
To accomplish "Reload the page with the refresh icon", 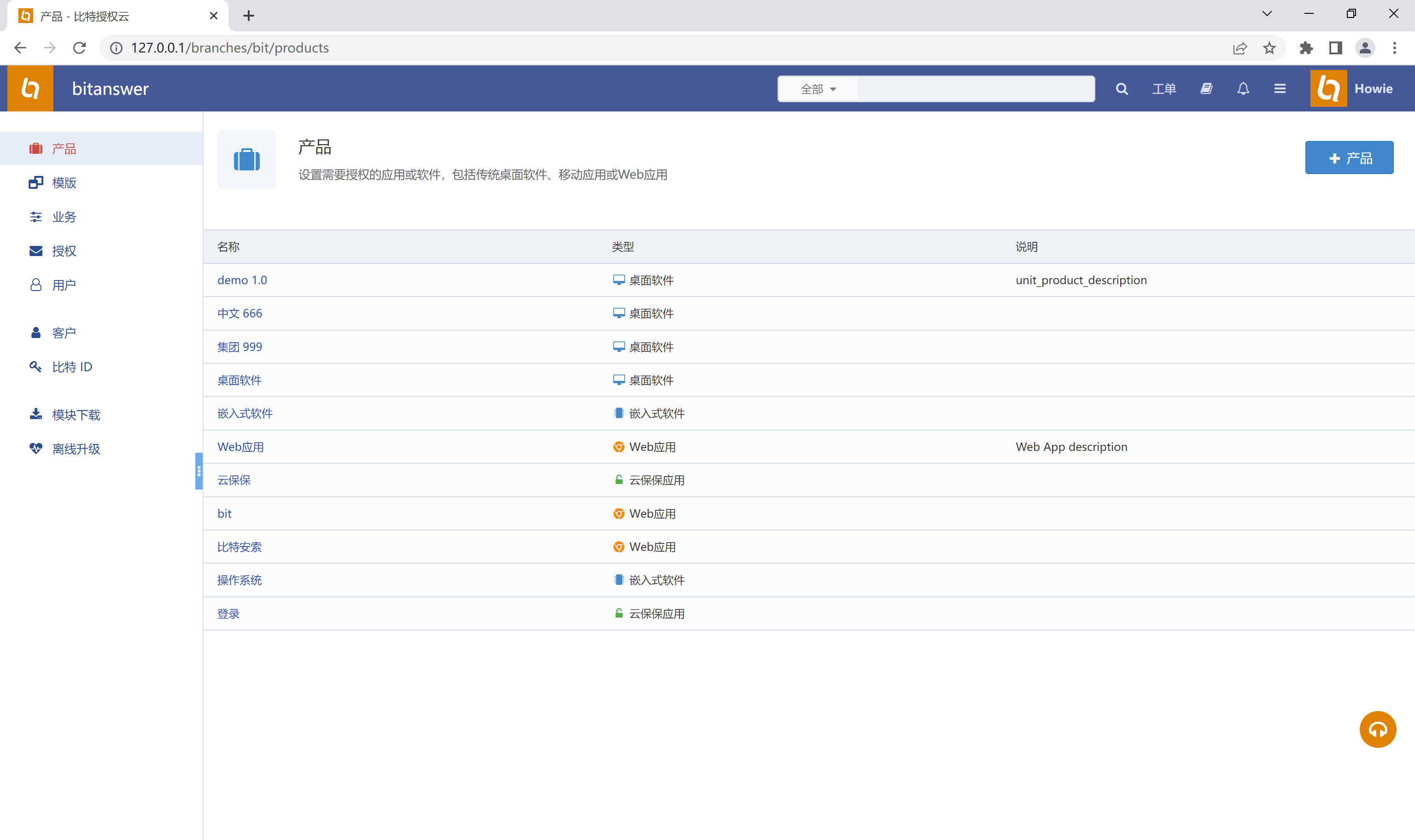I will pyautogui.click(x=79, y=48).
